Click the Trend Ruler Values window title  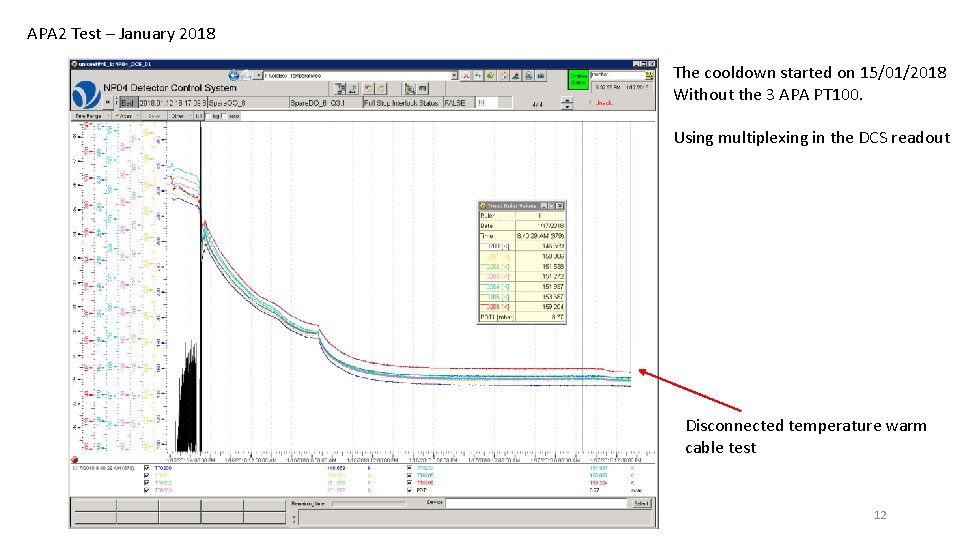511,206
